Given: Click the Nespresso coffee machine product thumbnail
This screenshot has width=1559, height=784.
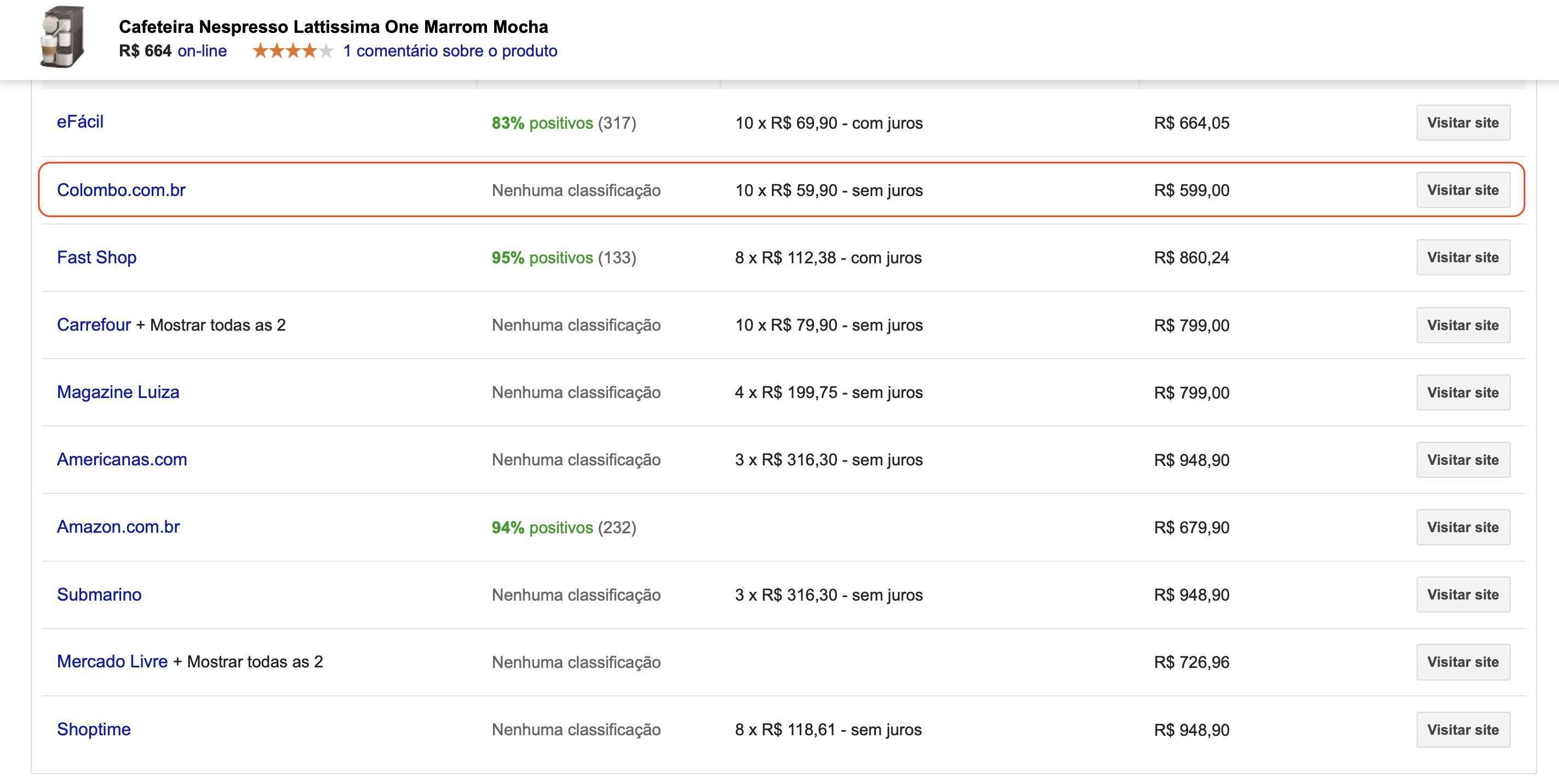Looking at the screenshot, I should coord(62,38).
